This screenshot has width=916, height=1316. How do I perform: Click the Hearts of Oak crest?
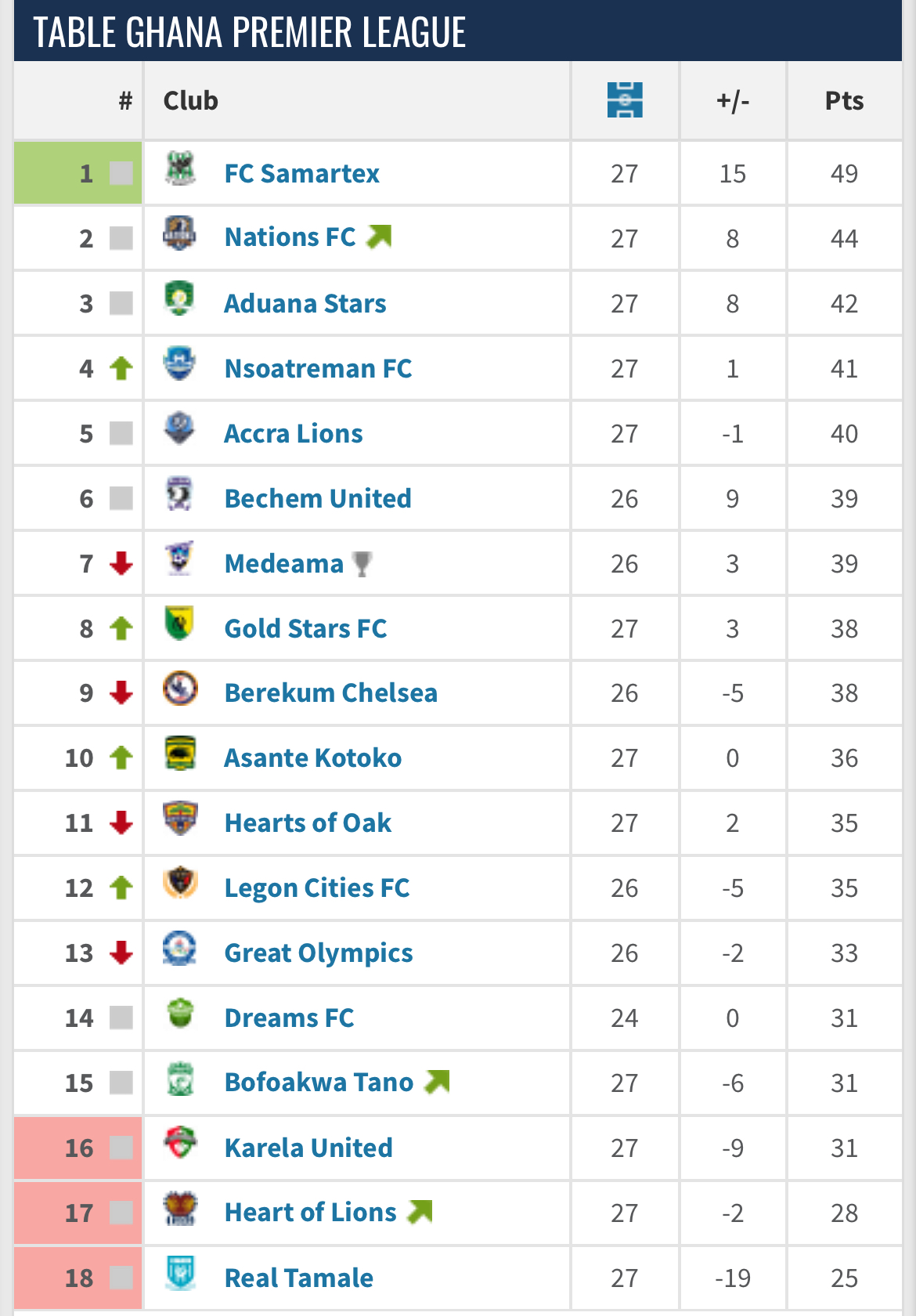(180, 819)
